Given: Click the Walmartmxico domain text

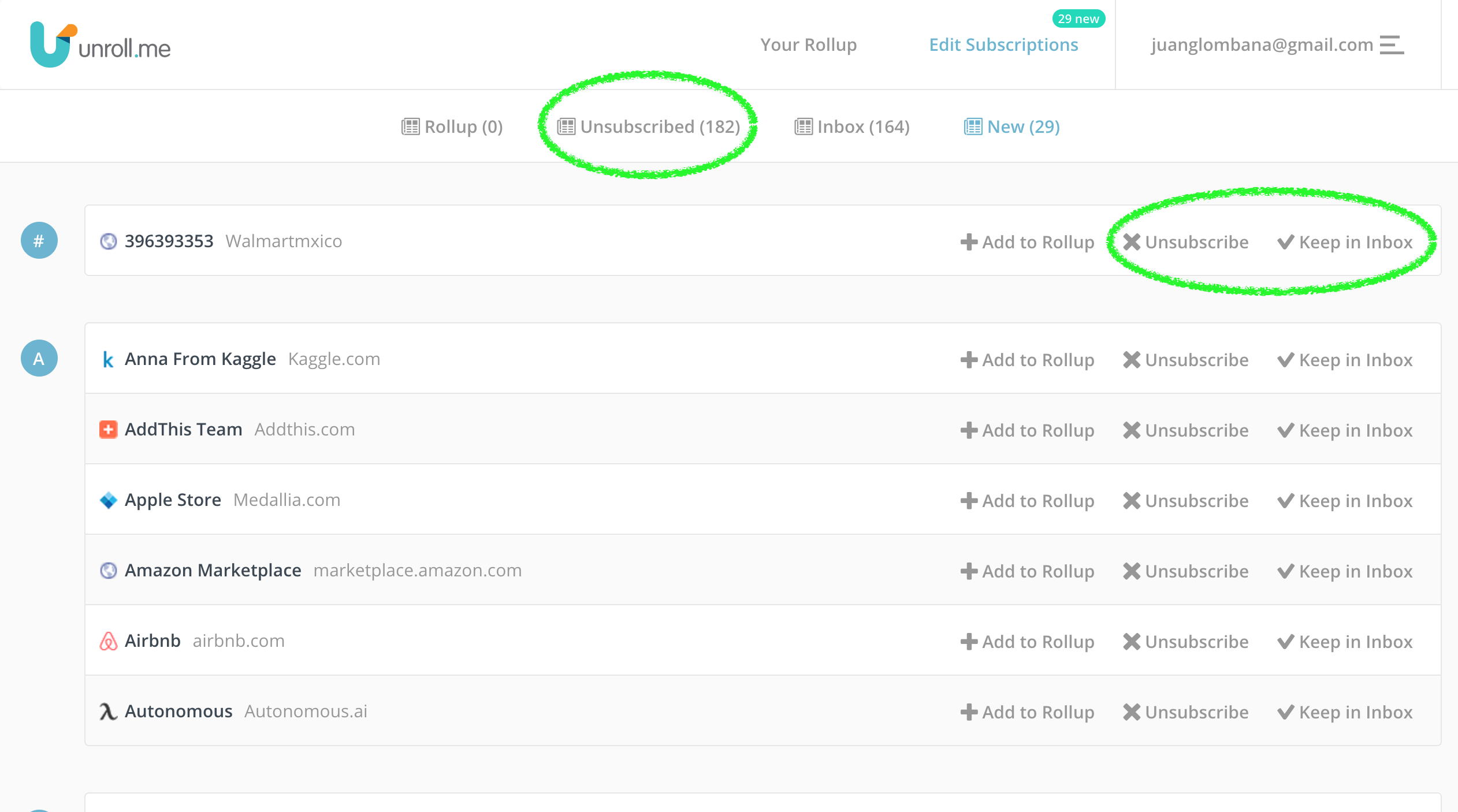Looking at the screenshot, I should click(284, 241).
